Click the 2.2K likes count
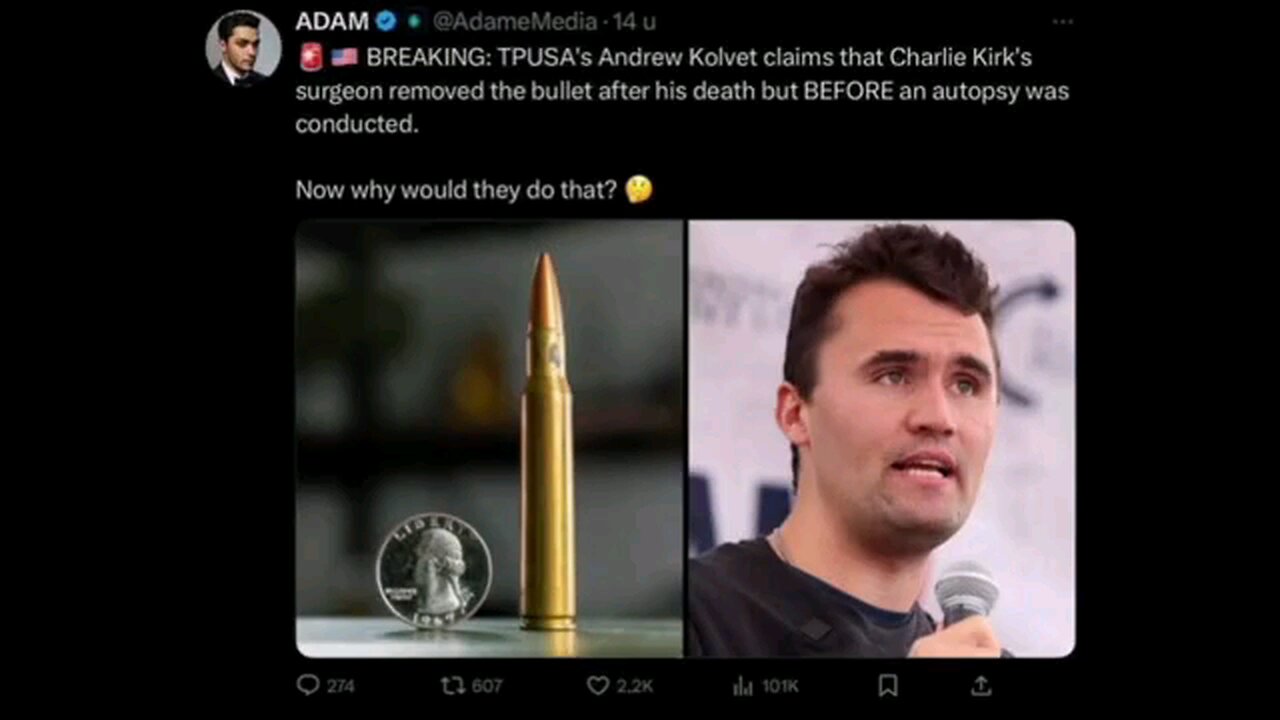The height and width of the screenshot is (720, 1280). coord(635,686)
